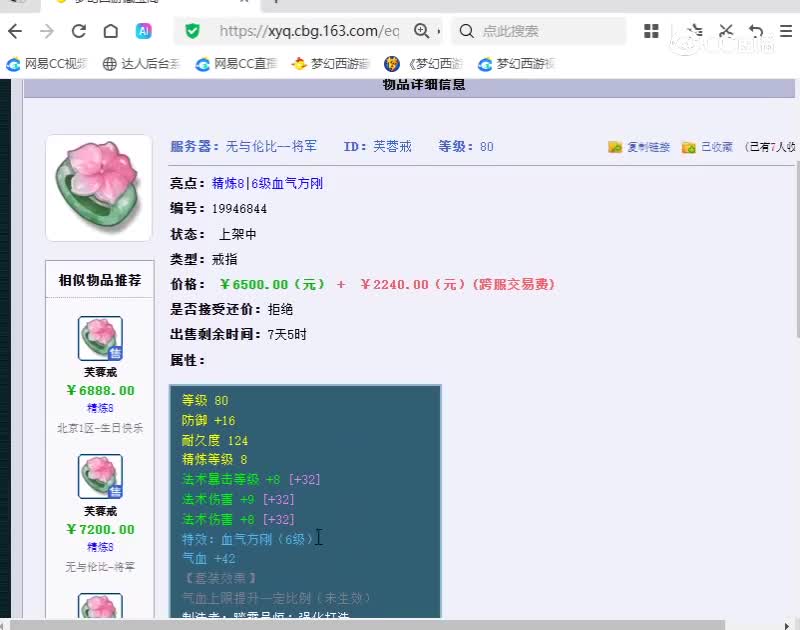The height and width of the screenshot is (630, 800).
Task: Reload the current page
Action: (79, 32)
